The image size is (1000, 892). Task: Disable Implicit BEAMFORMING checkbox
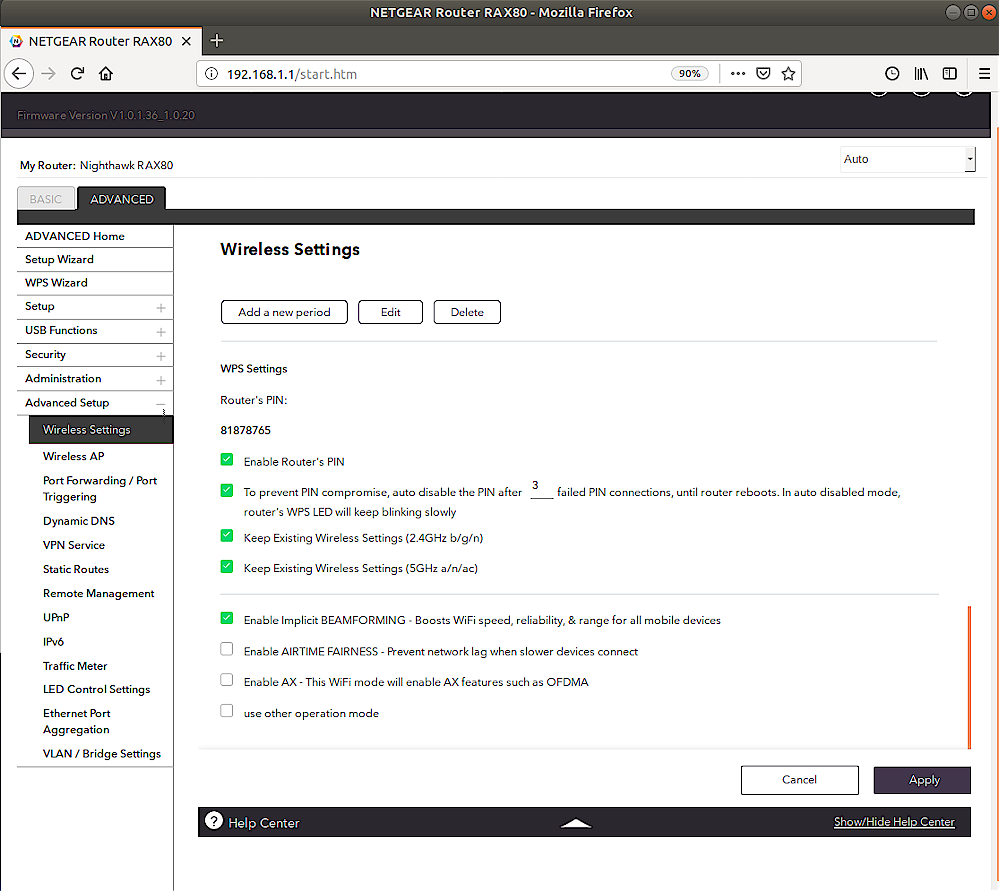[x=227, y=618]
